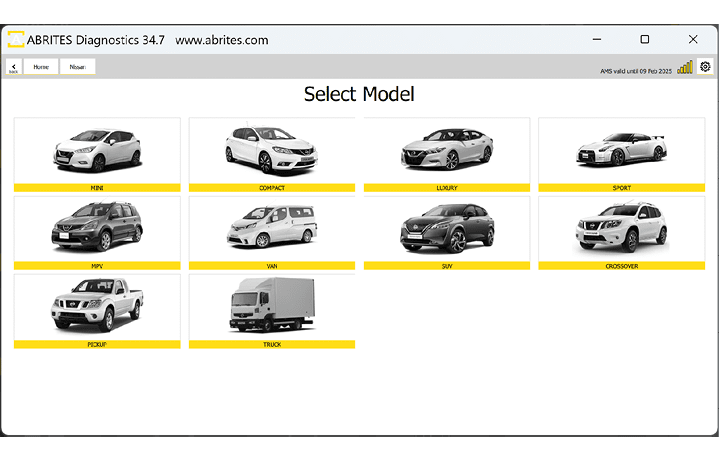Image resolution: width=719 pixels, height=461 pixels.
Task: Select the Nissan breadcrumb
Action: click(x=77, y=67)
